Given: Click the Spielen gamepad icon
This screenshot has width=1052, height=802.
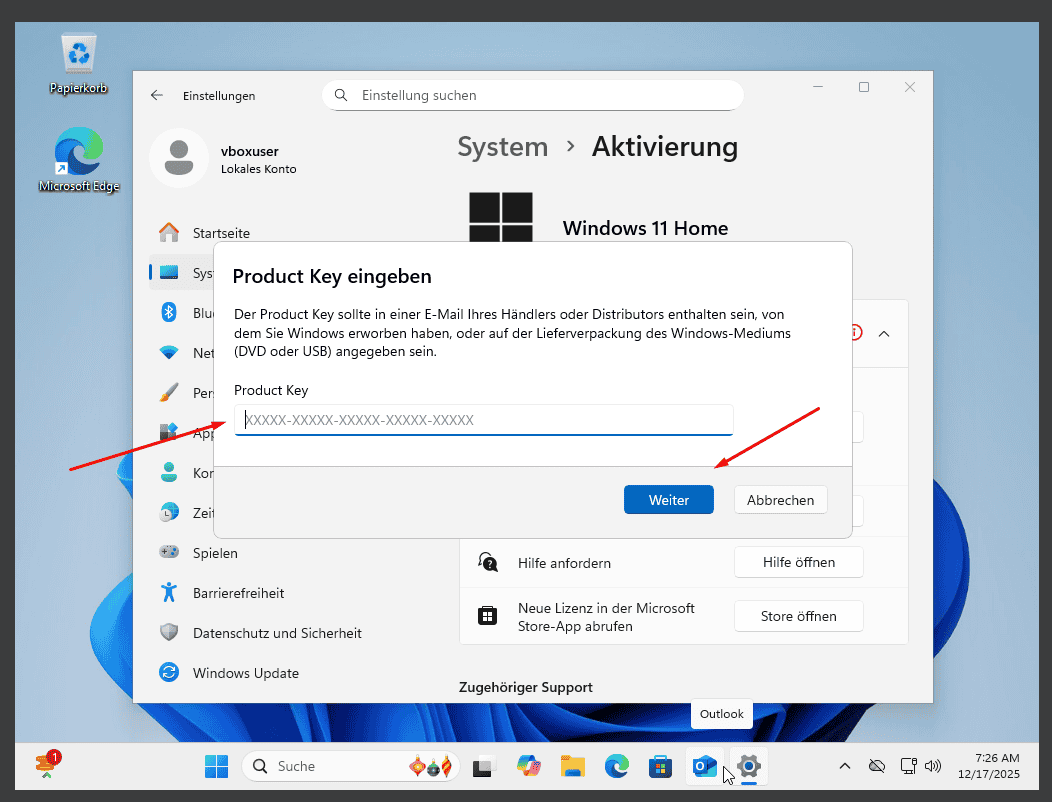Looking at the screenshot, I should tap(169, 552).
